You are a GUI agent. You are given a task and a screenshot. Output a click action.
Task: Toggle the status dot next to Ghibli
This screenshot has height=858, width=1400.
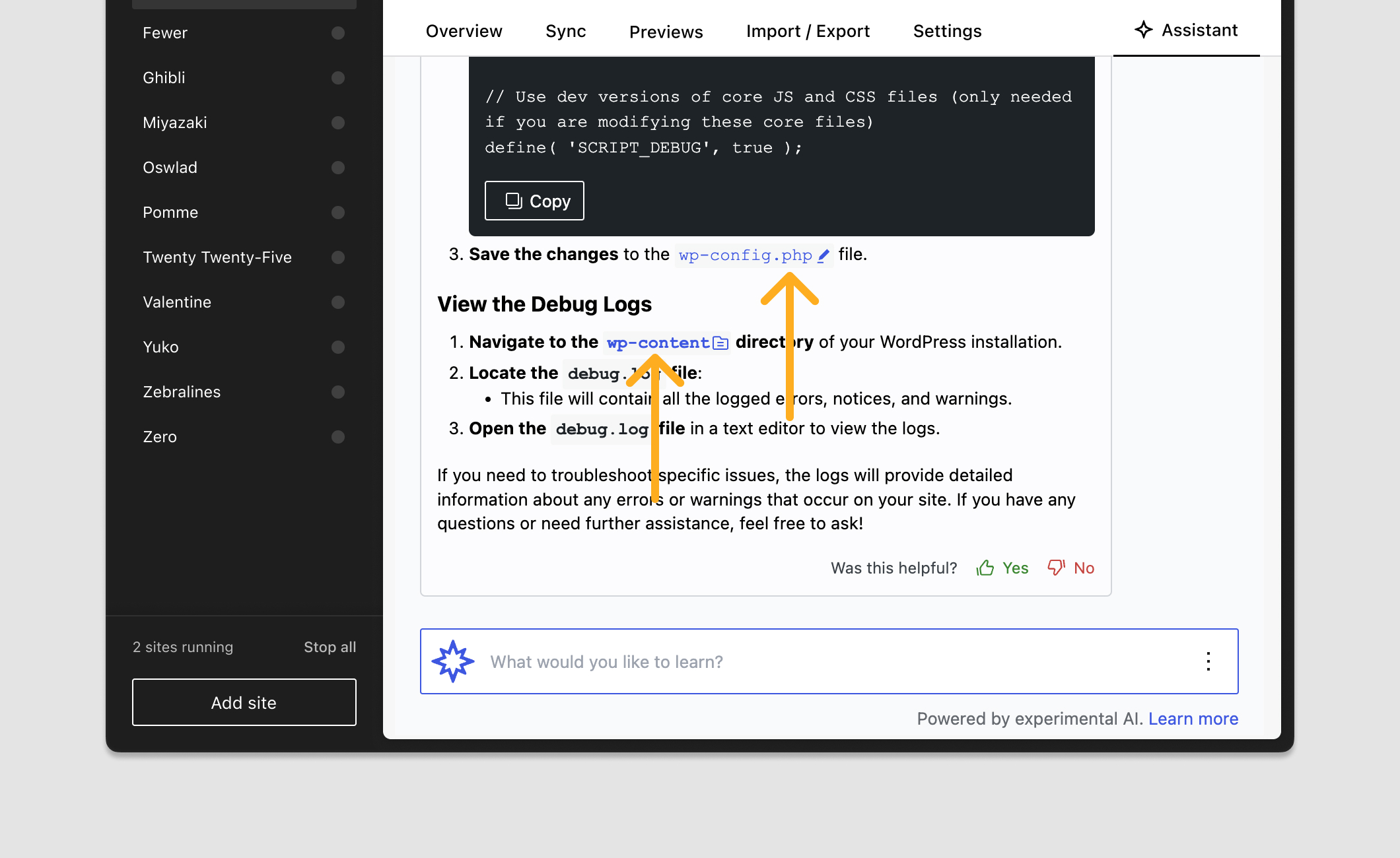(337, 77)
